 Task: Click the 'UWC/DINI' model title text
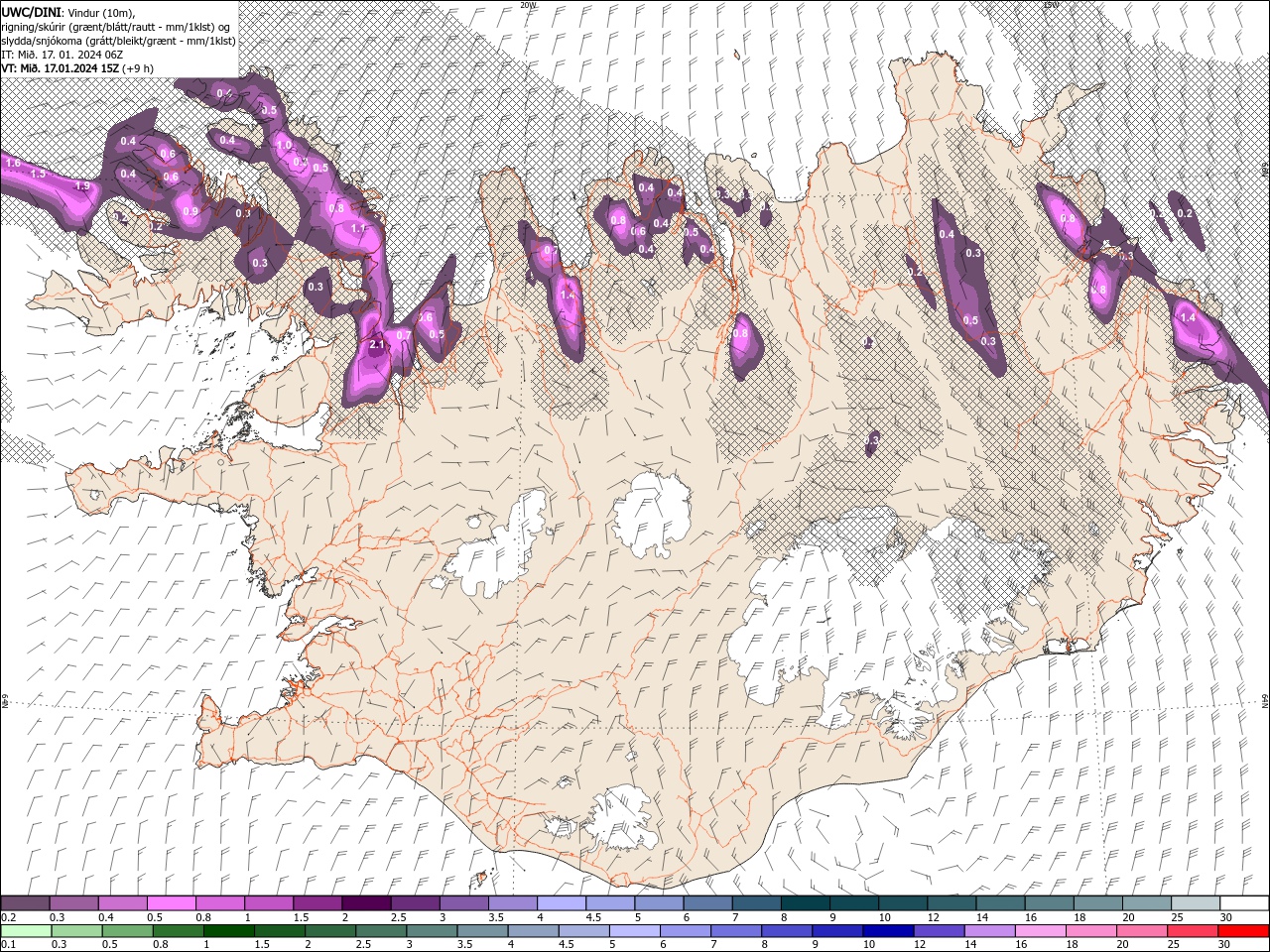(31, 11)
